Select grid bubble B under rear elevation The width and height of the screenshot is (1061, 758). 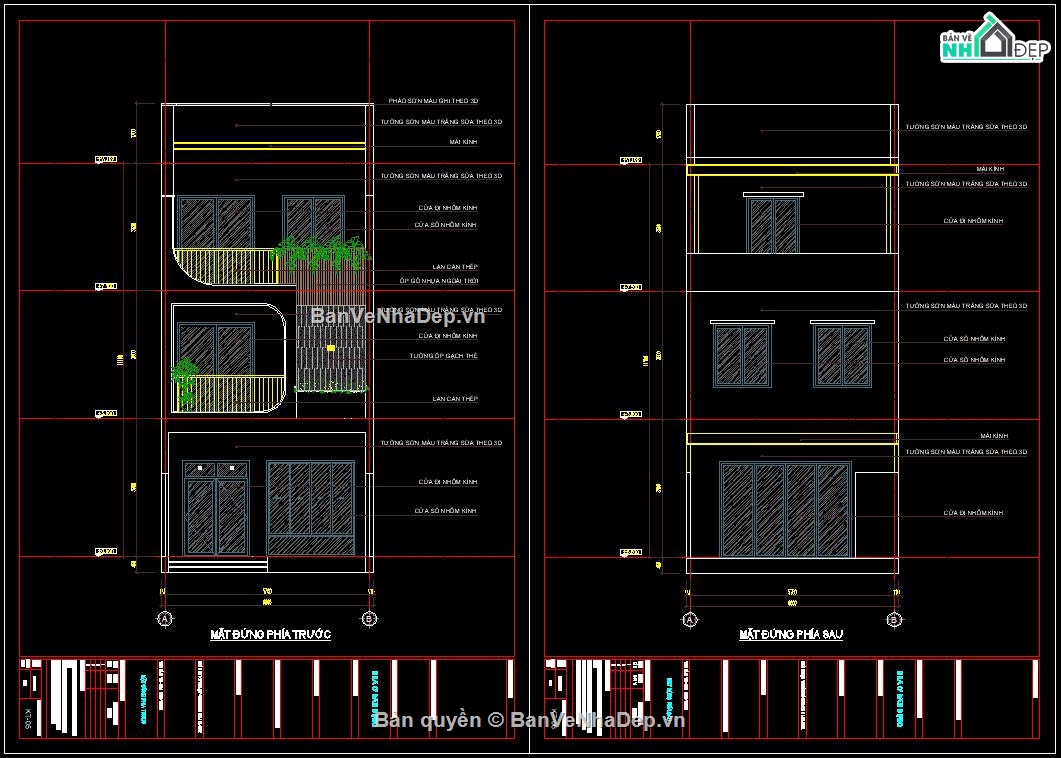(894, 619)
